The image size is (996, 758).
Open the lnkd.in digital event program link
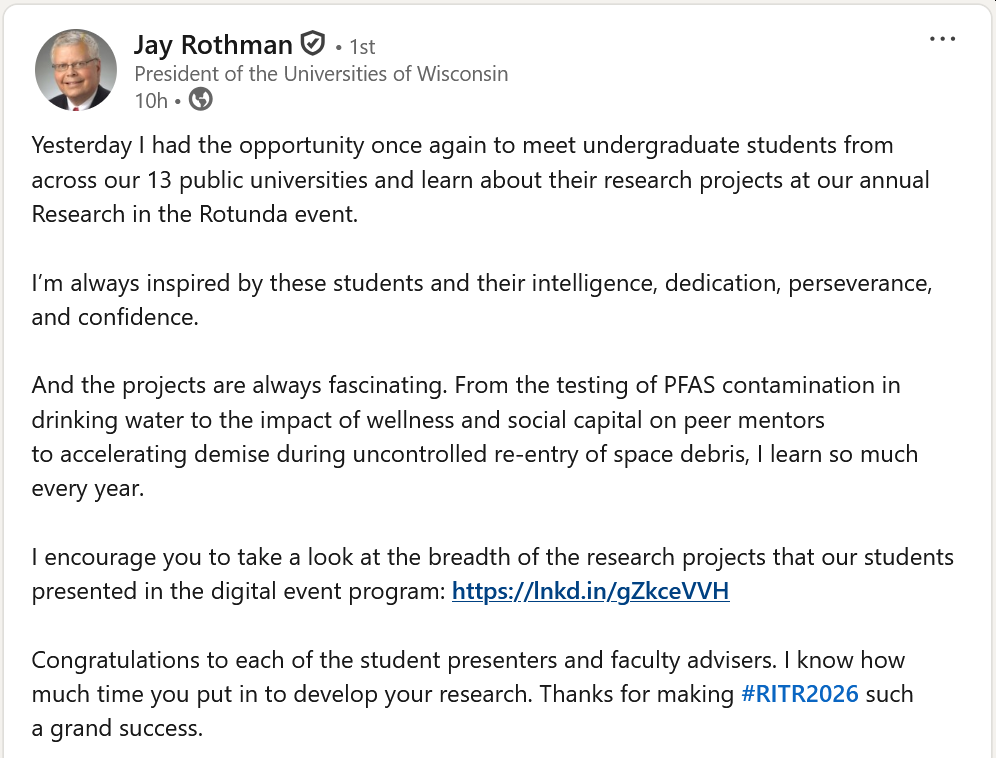tap(590, 591)
